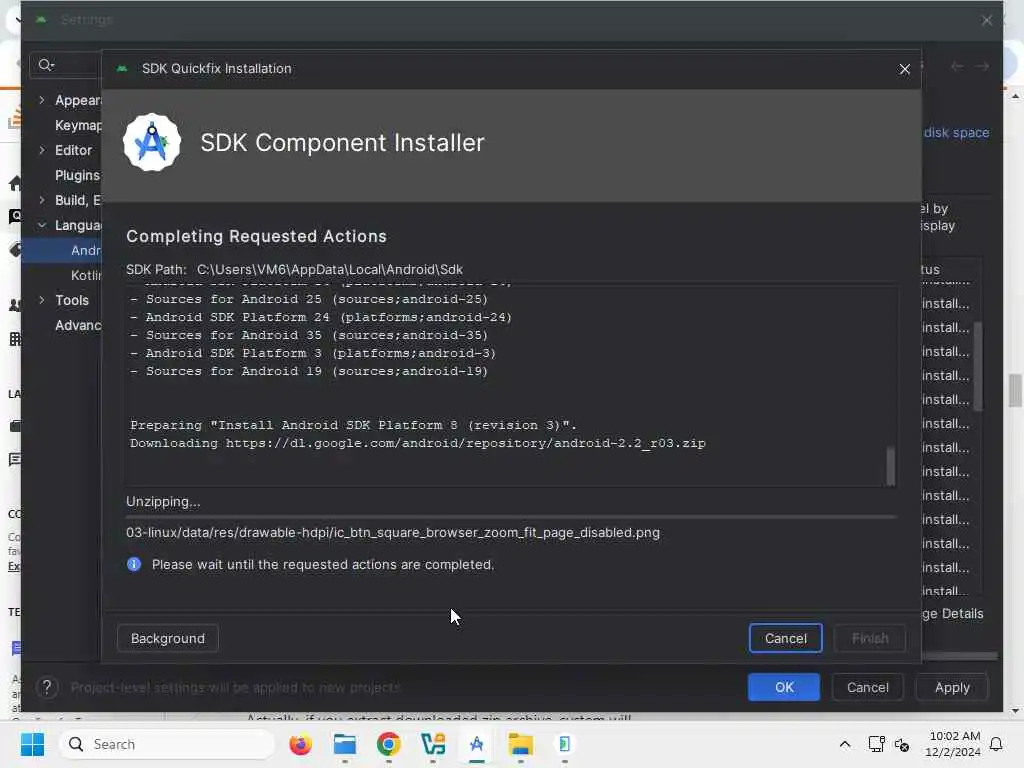Click Apply in the Settings window
Viewport: 1024px width, 768px height.
coord(952,687)
